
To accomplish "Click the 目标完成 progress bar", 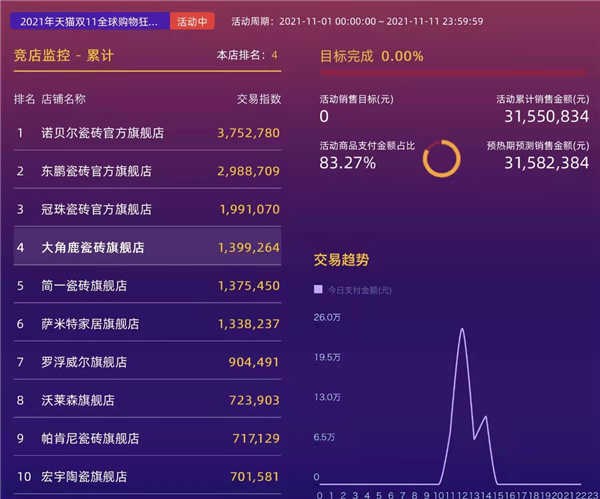I will 454,72.
